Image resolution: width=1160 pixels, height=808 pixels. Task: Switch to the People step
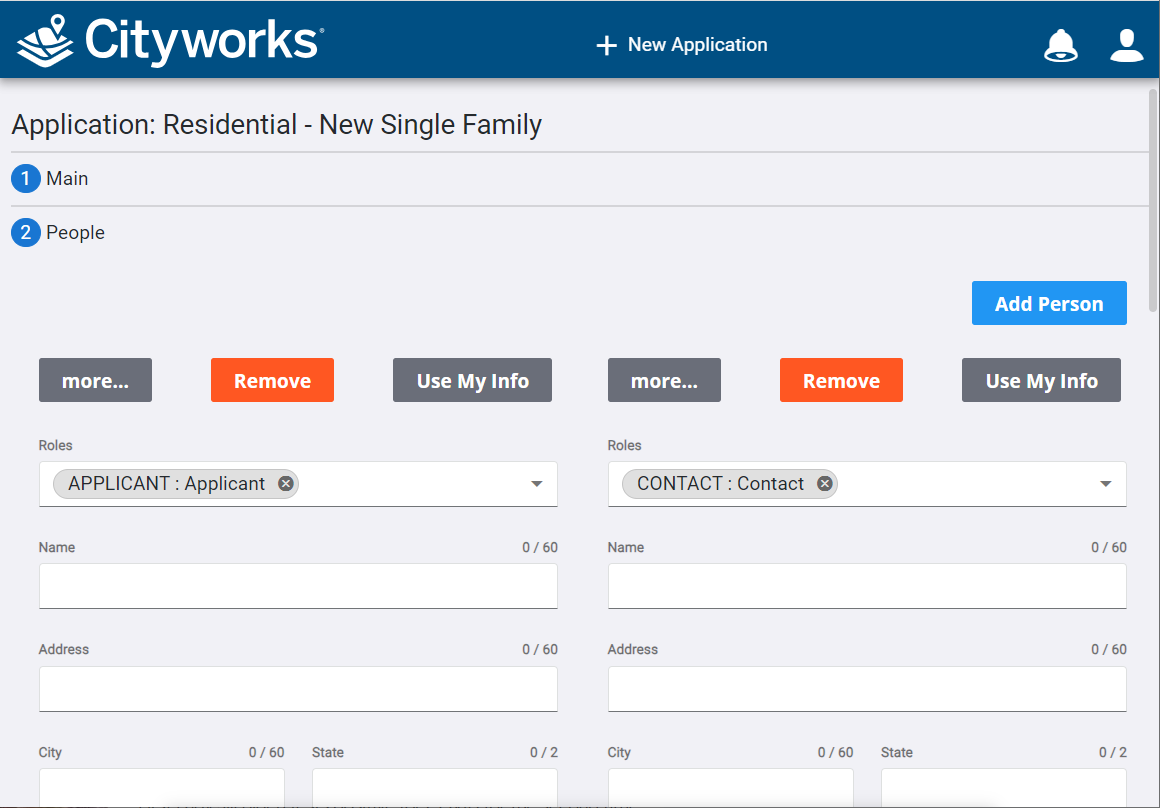80,232
